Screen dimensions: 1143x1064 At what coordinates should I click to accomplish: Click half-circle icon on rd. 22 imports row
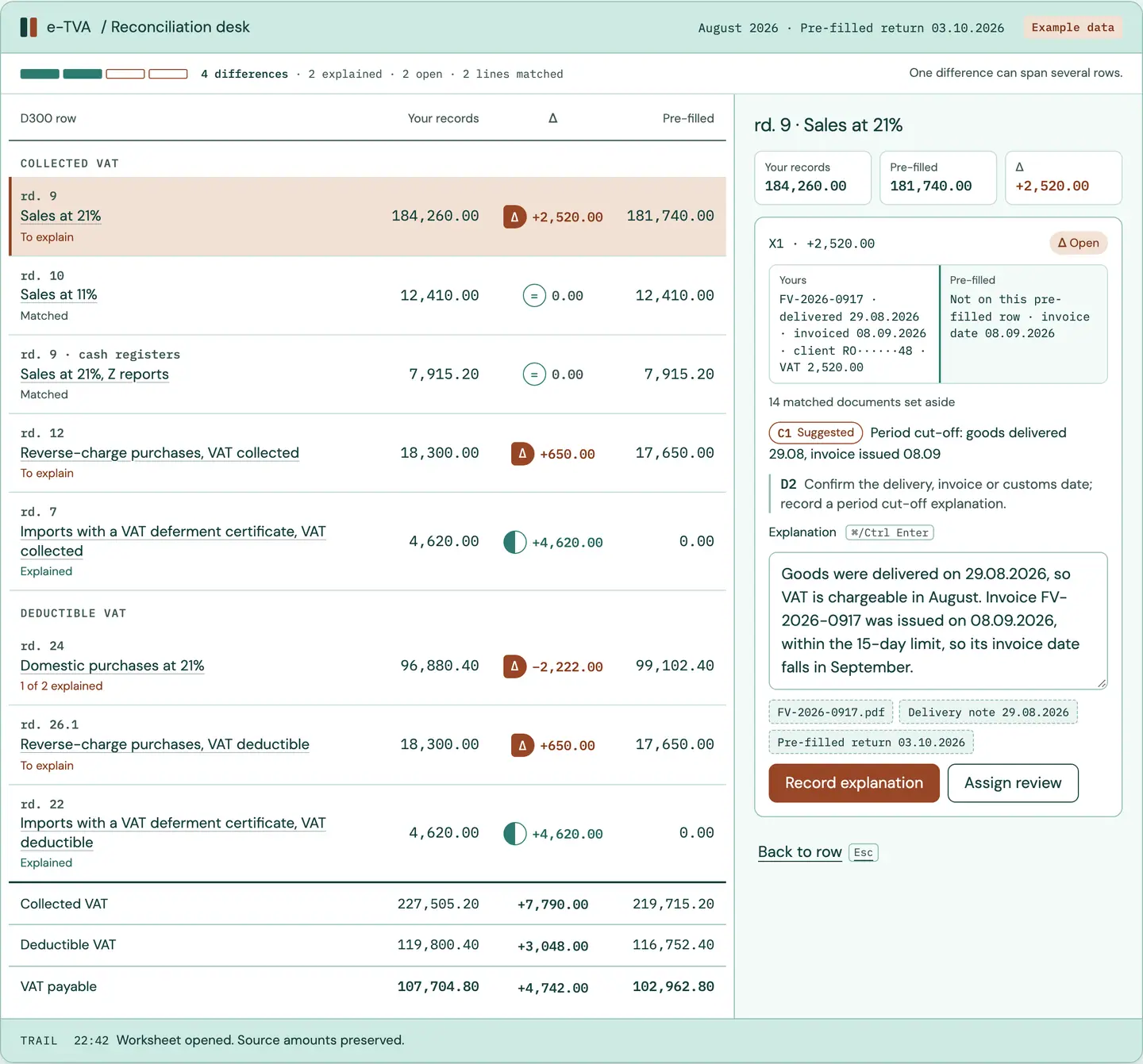click(x=514, y=833)
